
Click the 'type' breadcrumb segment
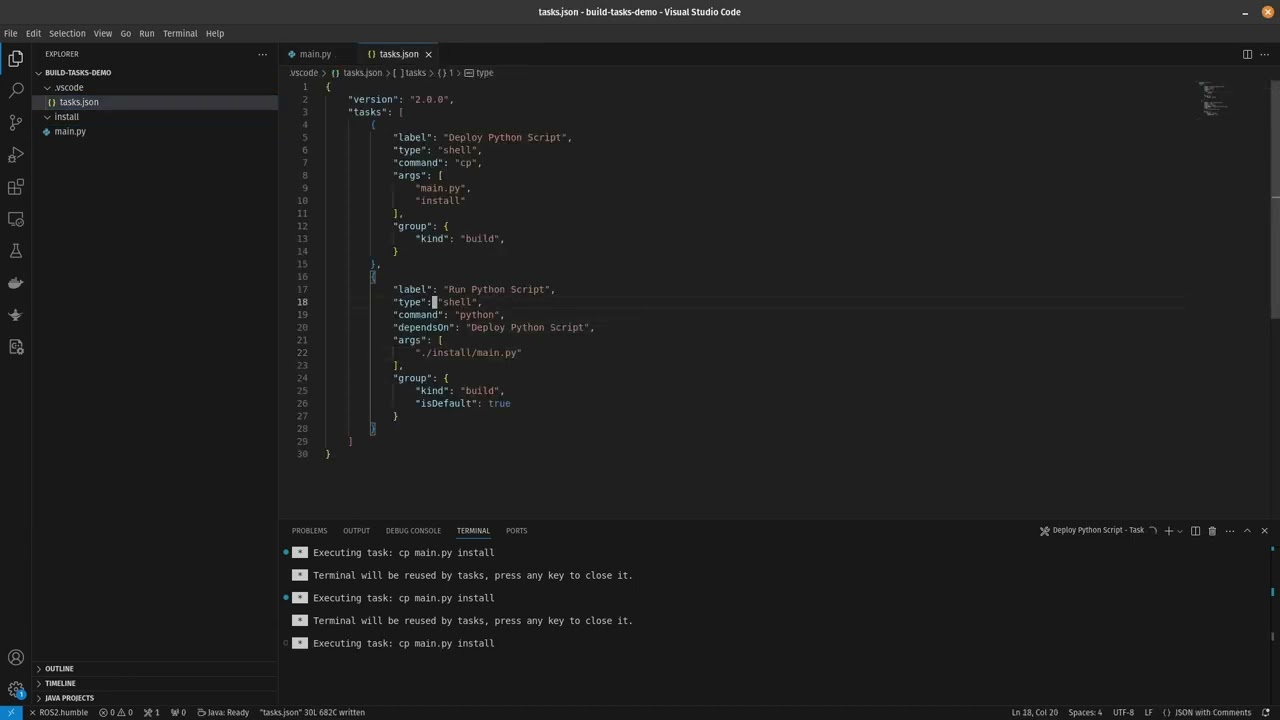(x=479, y=73)
